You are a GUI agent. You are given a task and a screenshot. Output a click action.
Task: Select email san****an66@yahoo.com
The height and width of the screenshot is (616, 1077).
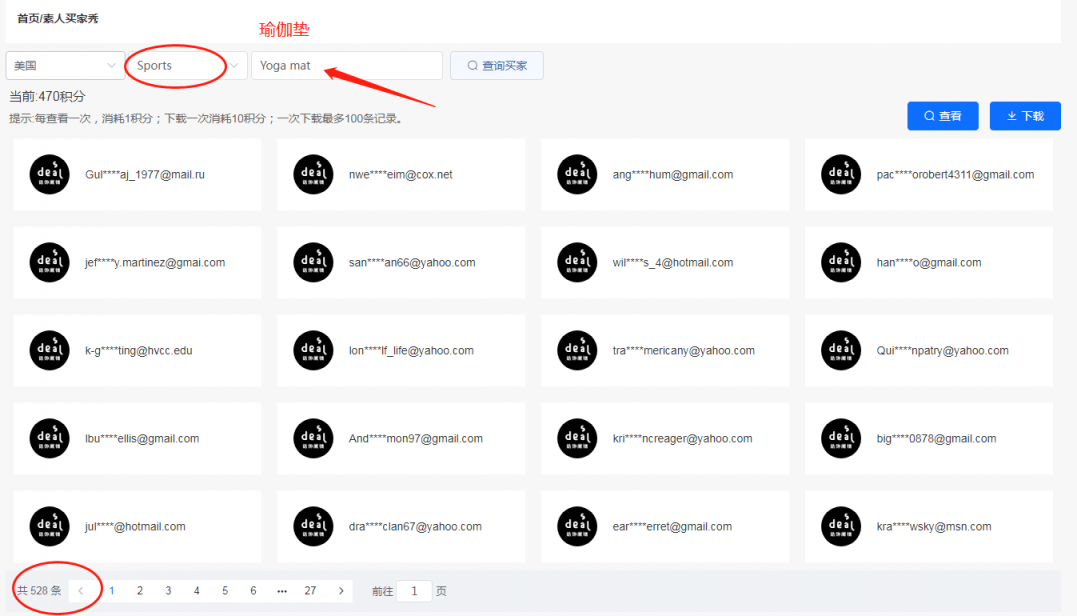(x=411, y=262)
